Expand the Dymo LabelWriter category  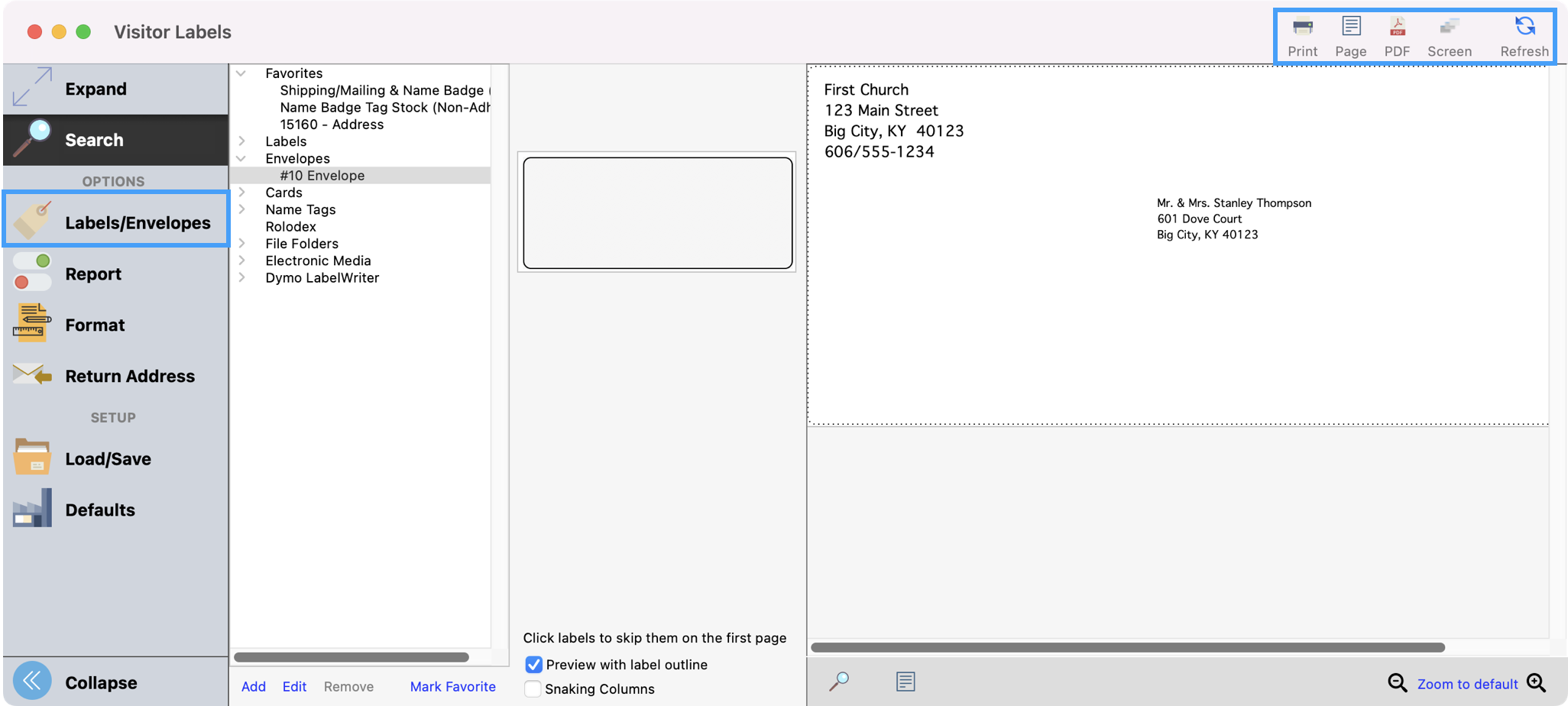coord(242,278)
